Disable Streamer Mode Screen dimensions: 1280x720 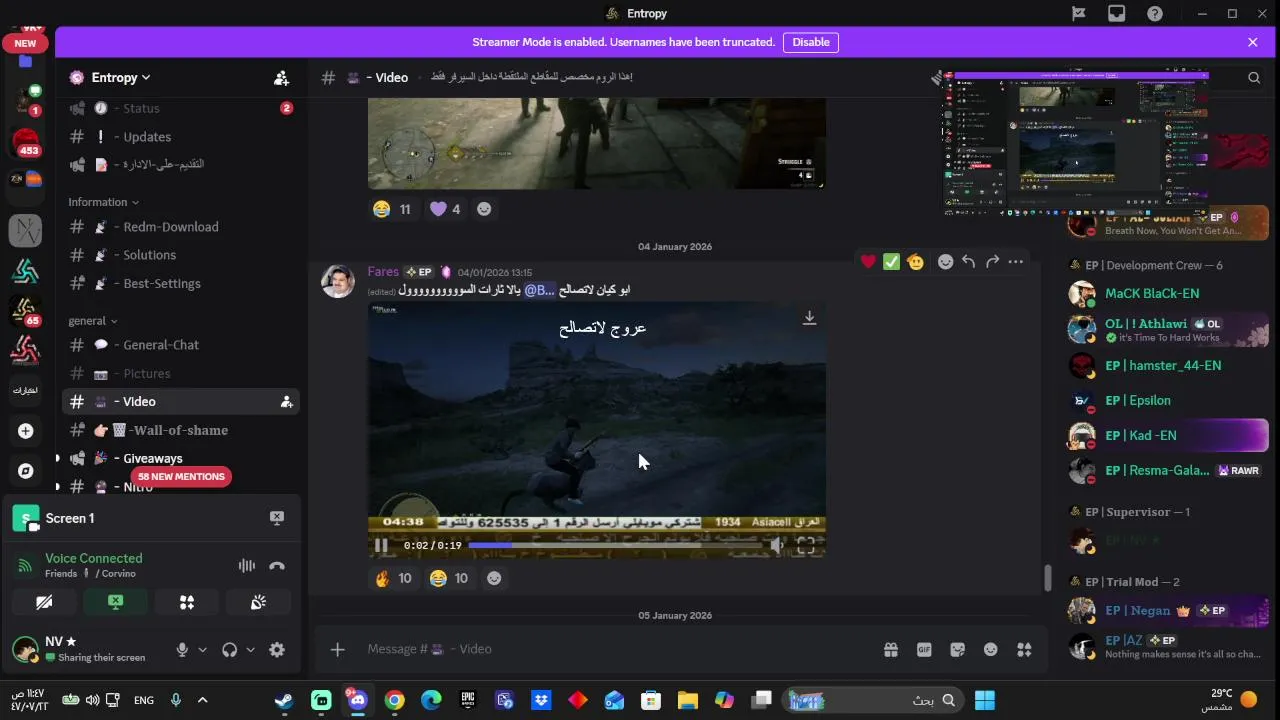coord(811,42)
